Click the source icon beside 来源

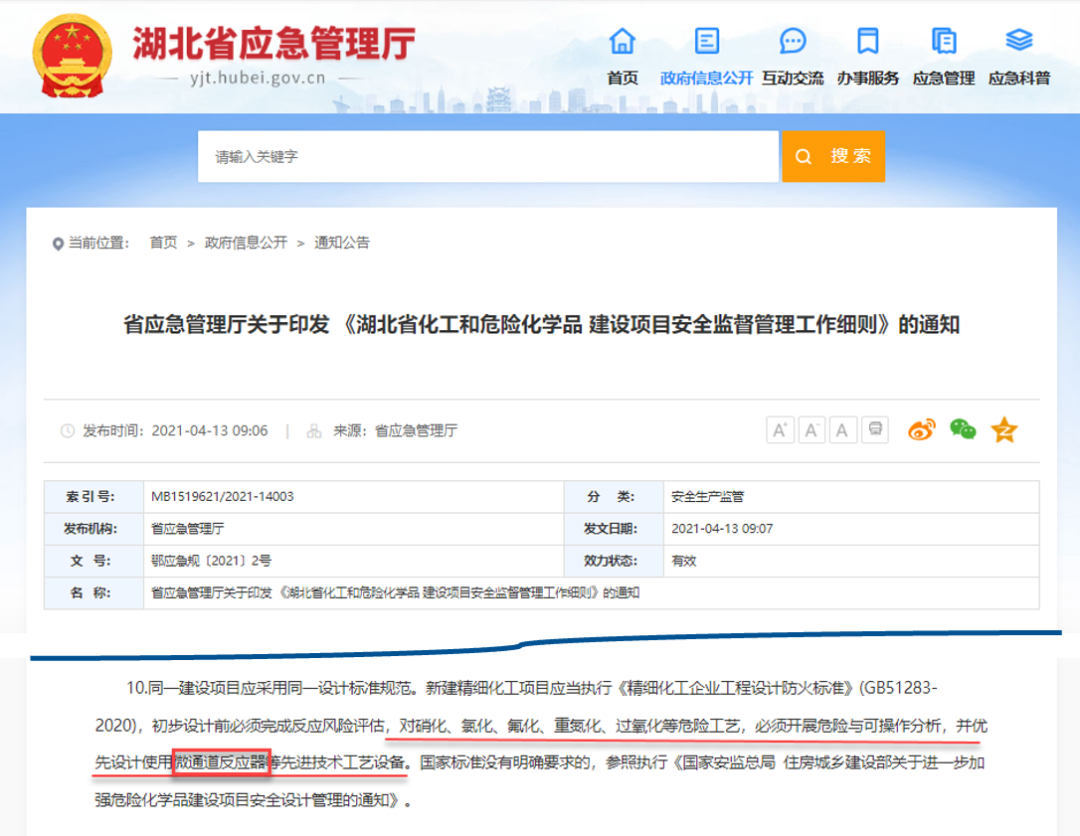click(314, 431)
